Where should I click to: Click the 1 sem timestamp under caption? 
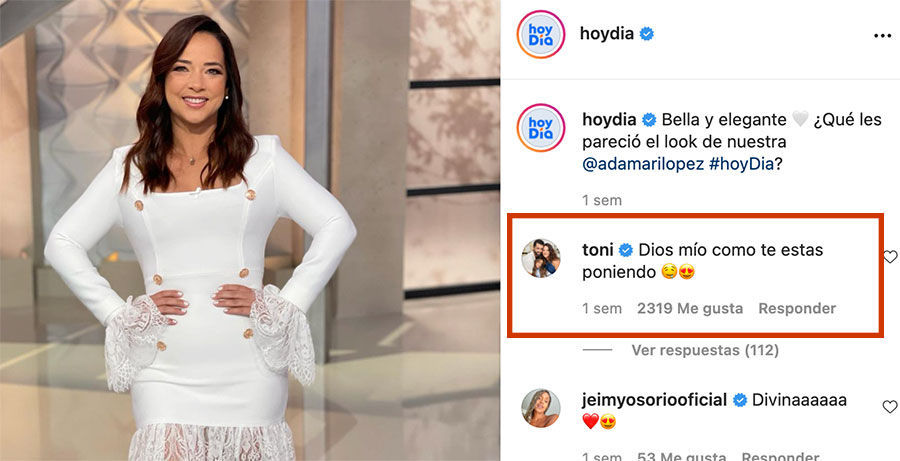click(x=602, y=200)
